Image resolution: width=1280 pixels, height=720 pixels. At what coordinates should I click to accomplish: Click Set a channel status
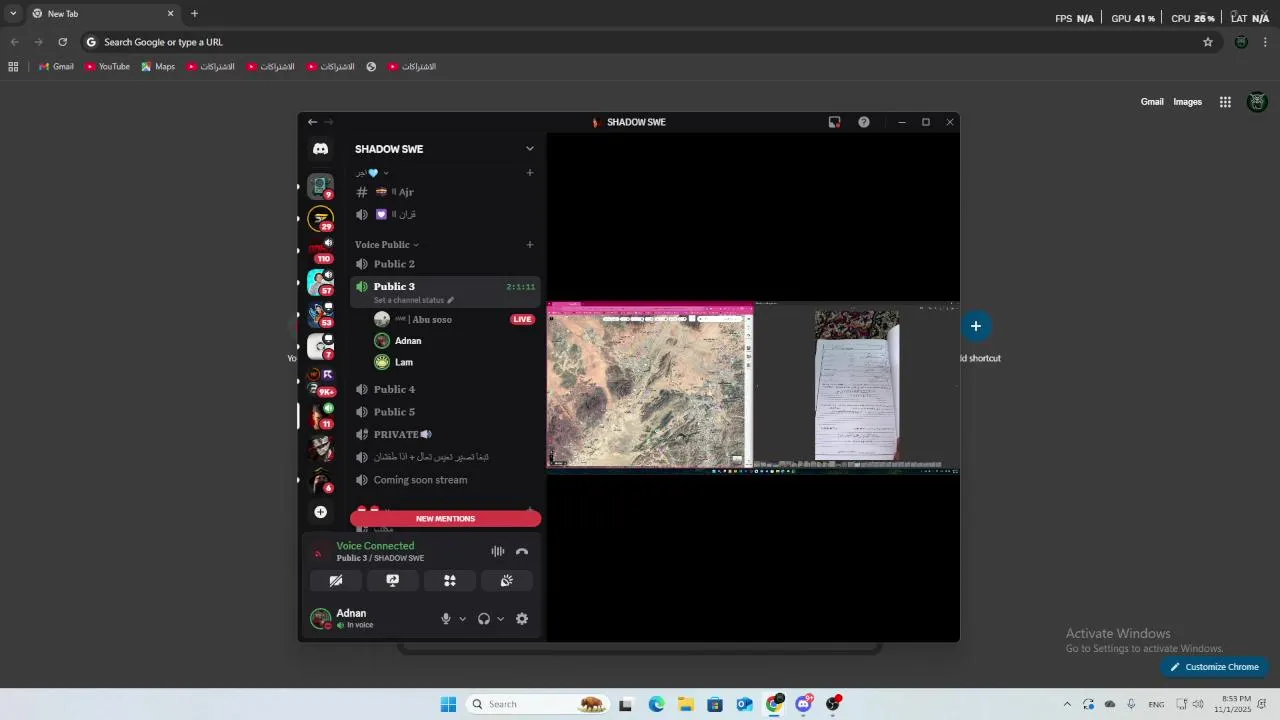(413, 300)
